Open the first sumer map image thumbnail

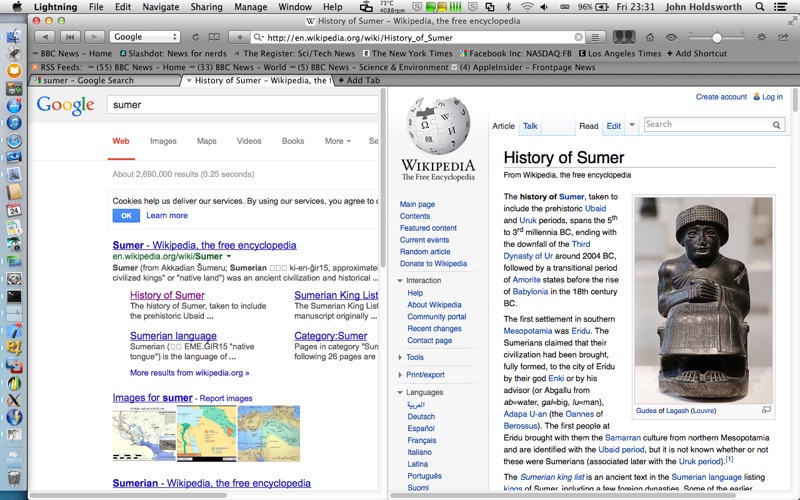click(144, 433)
